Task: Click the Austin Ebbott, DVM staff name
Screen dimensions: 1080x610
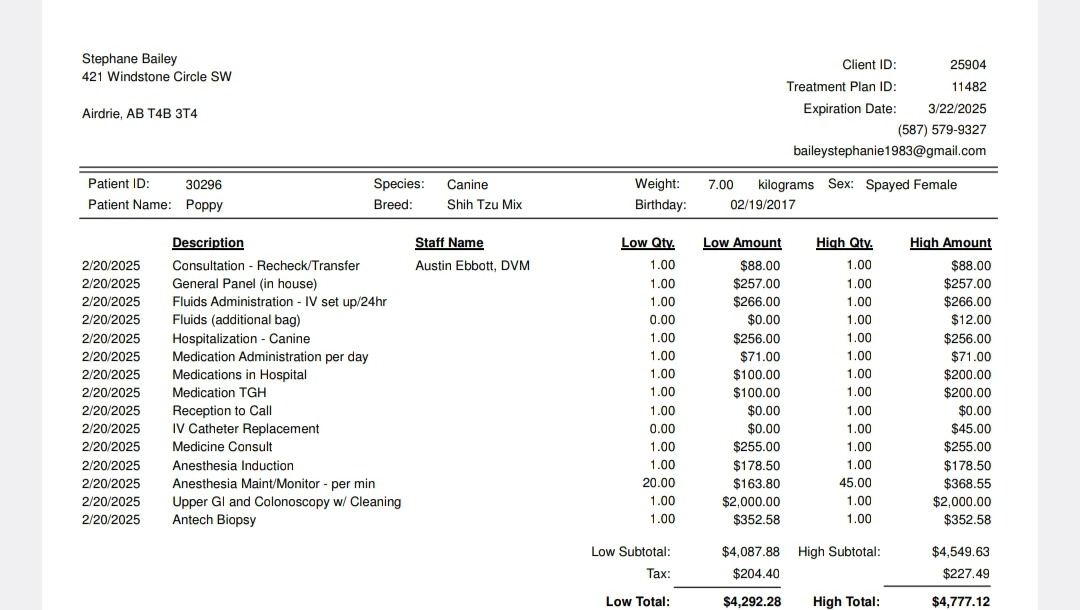Action: pos(472,266)
